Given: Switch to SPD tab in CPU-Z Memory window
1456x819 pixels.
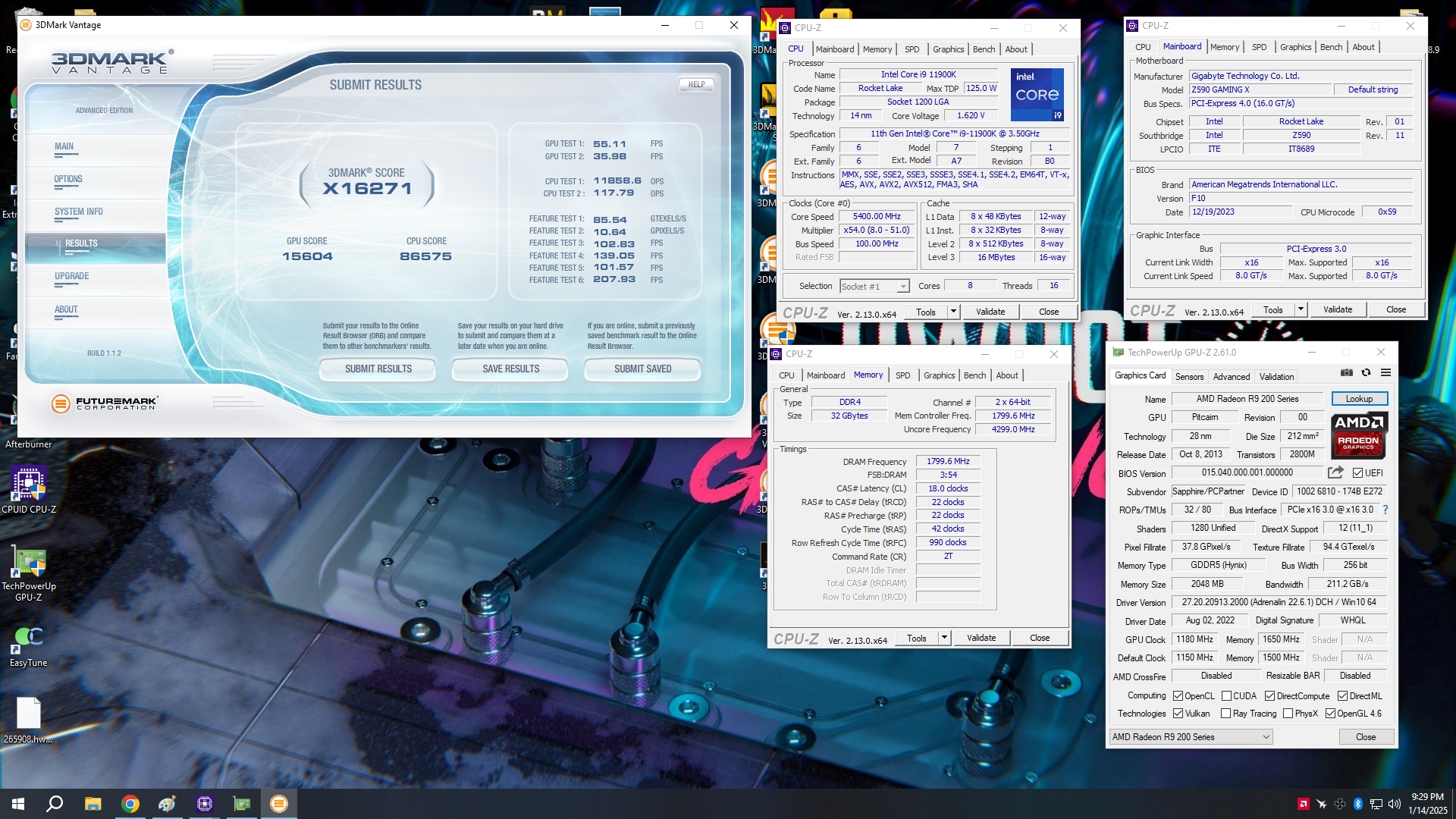Looking at the screenshot, I should (x=902, y=375).
